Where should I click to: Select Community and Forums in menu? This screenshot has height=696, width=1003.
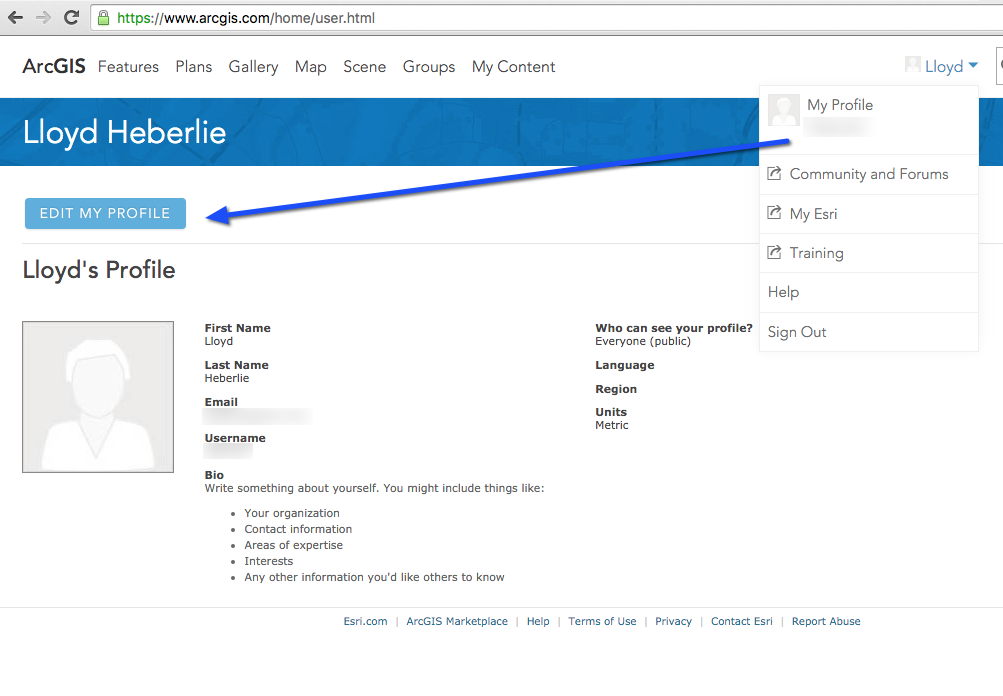[869, 174]
